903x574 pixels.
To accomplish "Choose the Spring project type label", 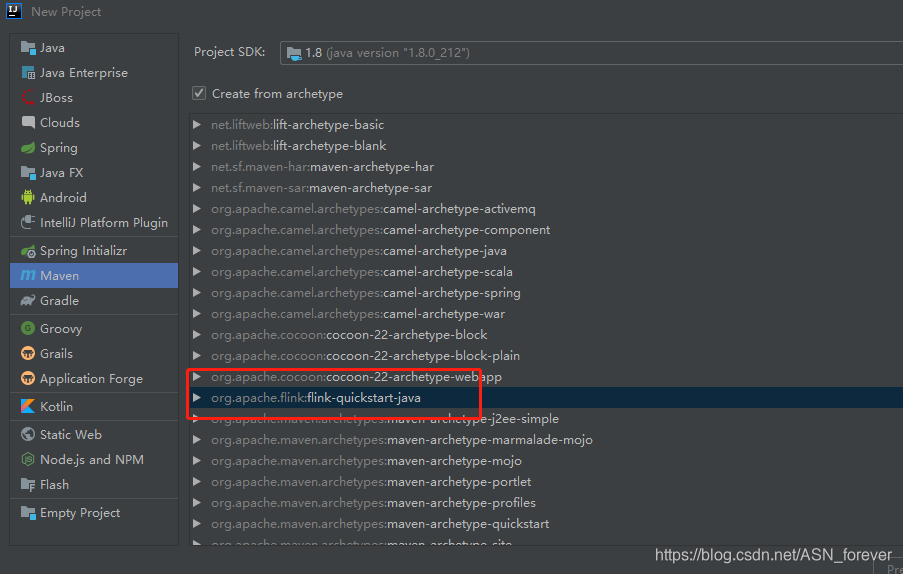I will [x=58, y=148].
